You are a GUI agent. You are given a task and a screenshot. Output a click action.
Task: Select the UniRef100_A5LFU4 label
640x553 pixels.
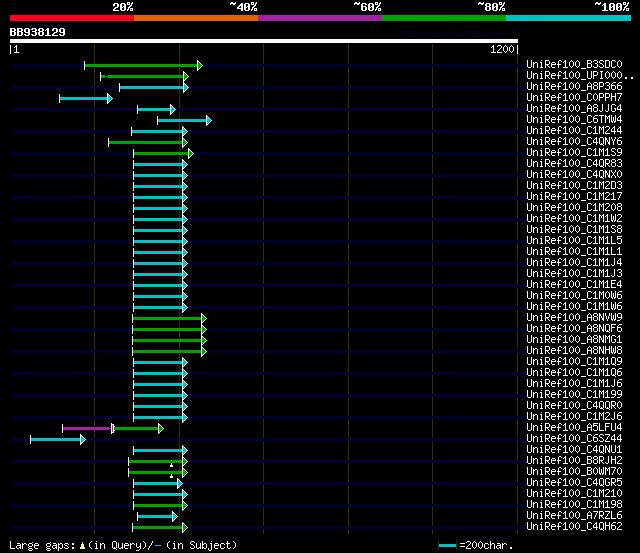pos(574,428)
